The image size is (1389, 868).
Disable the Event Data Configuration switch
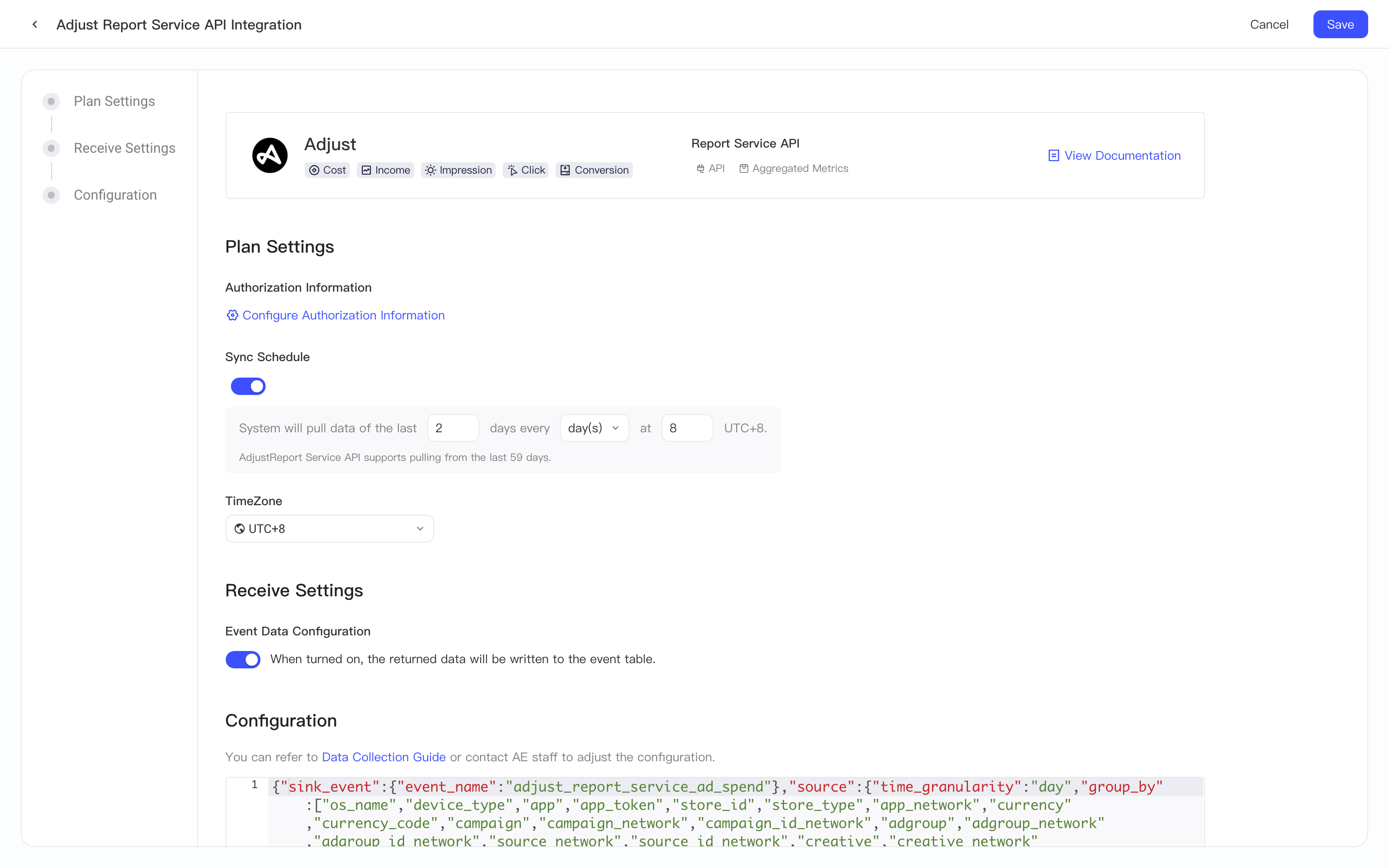[x=243, y=660]
